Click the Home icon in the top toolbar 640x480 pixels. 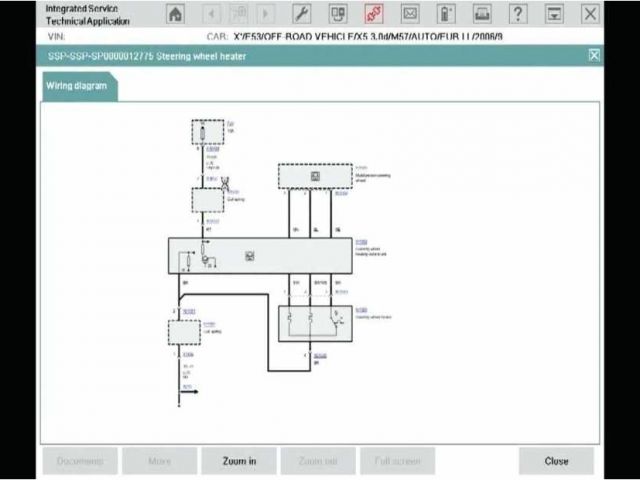(x=176, y=14)
